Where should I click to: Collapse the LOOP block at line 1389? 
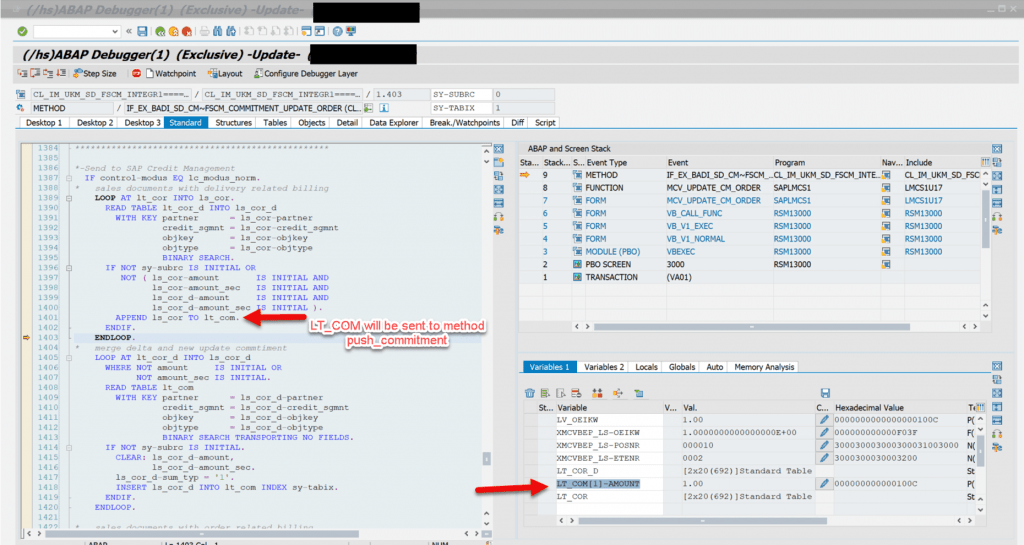tap(69, 198)
